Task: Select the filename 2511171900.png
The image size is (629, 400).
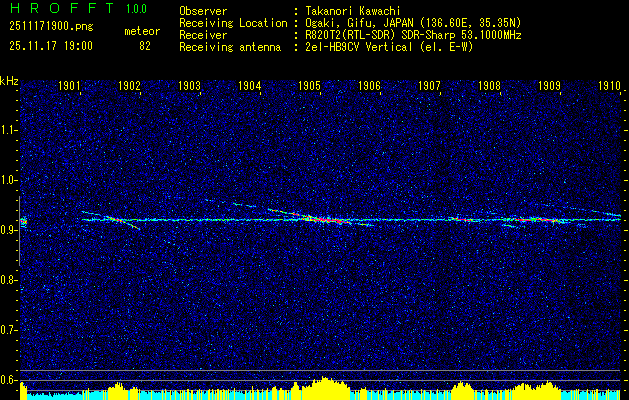Action: 51,27
